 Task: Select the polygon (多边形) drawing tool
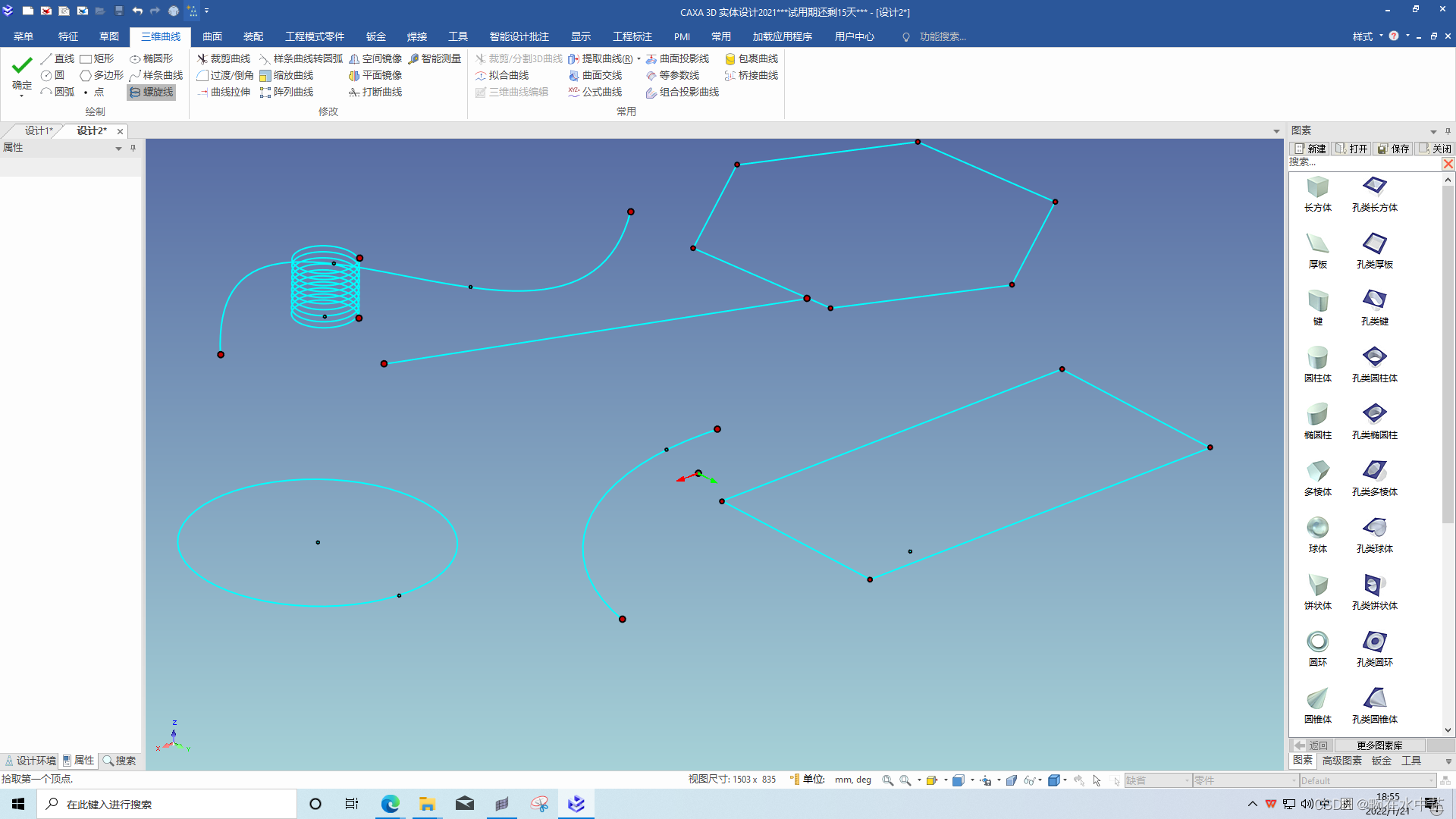point(102,75)
